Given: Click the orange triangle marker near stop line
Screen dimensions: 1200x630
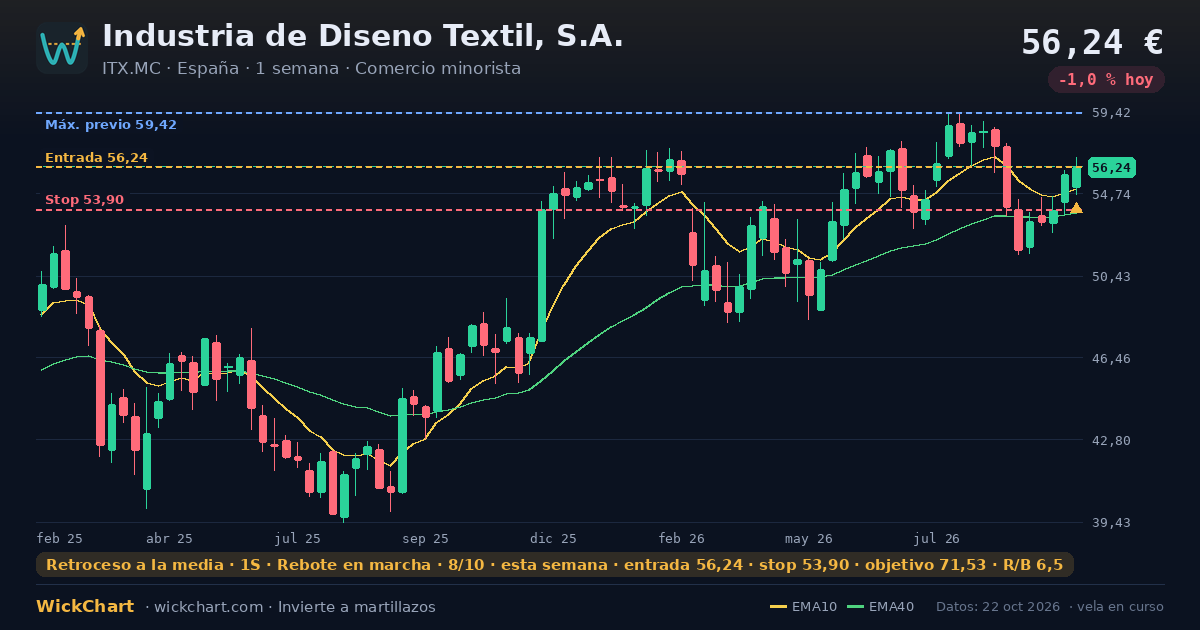Looking at the screenshot, I should click(x=1076, y=208).
